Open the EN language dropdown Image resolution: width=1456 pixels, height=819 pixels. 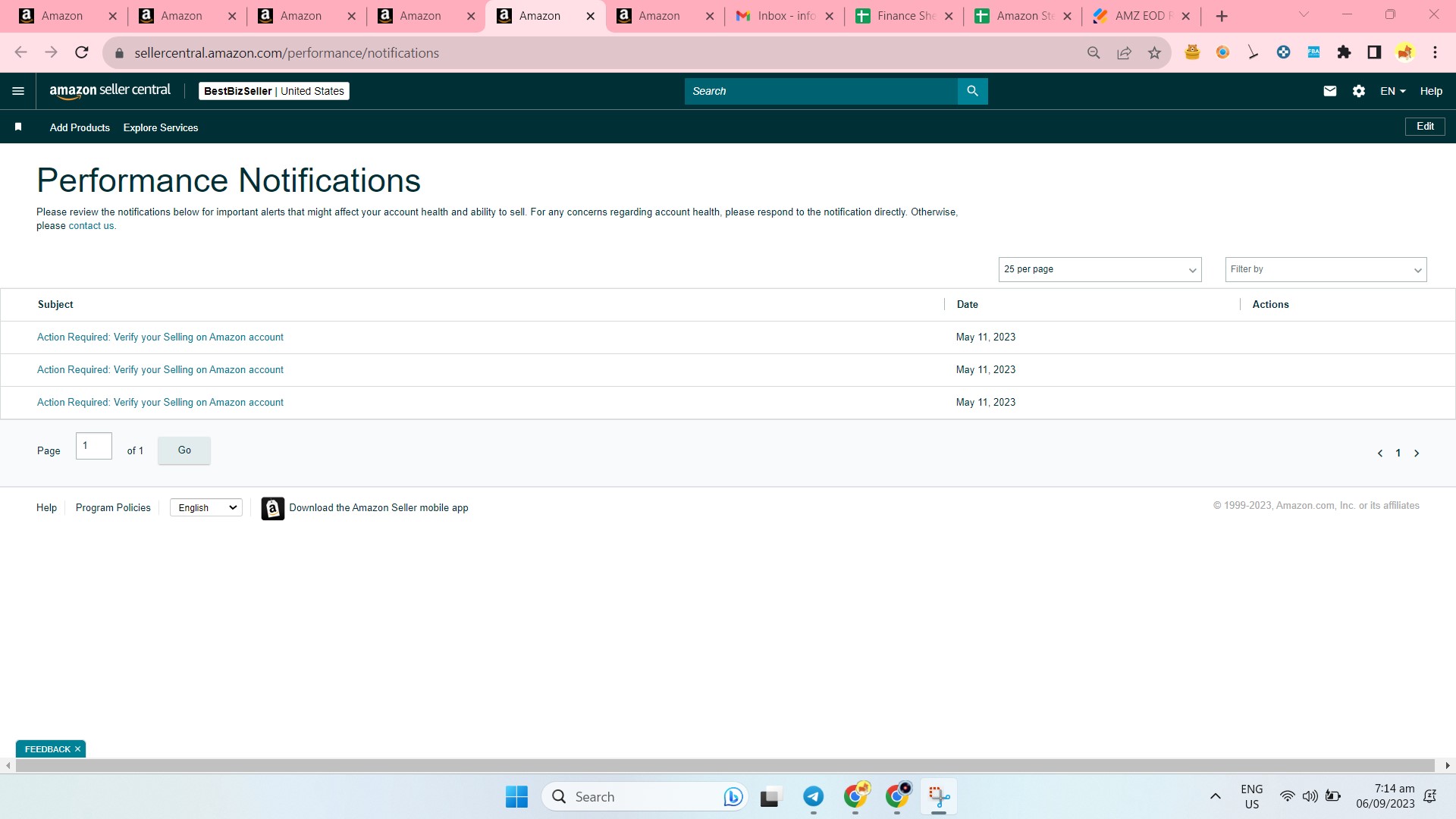pos(1392,91)
